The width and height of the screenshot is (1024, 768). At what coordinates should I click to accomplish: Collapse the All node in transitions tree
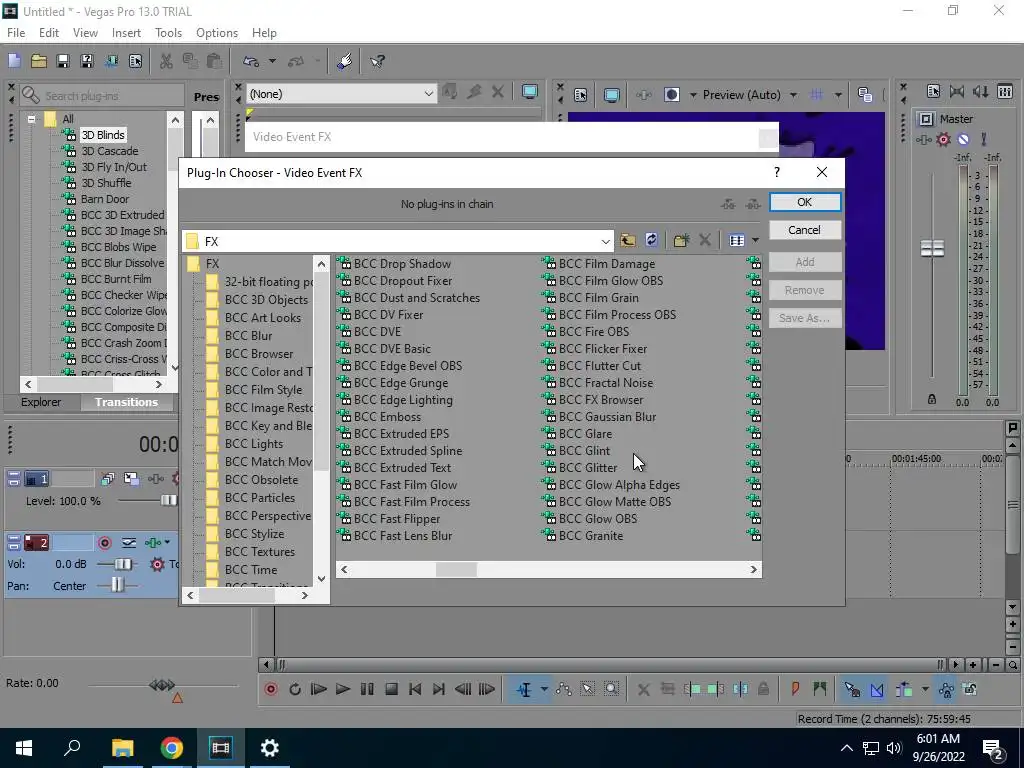[x=31, y=119]
